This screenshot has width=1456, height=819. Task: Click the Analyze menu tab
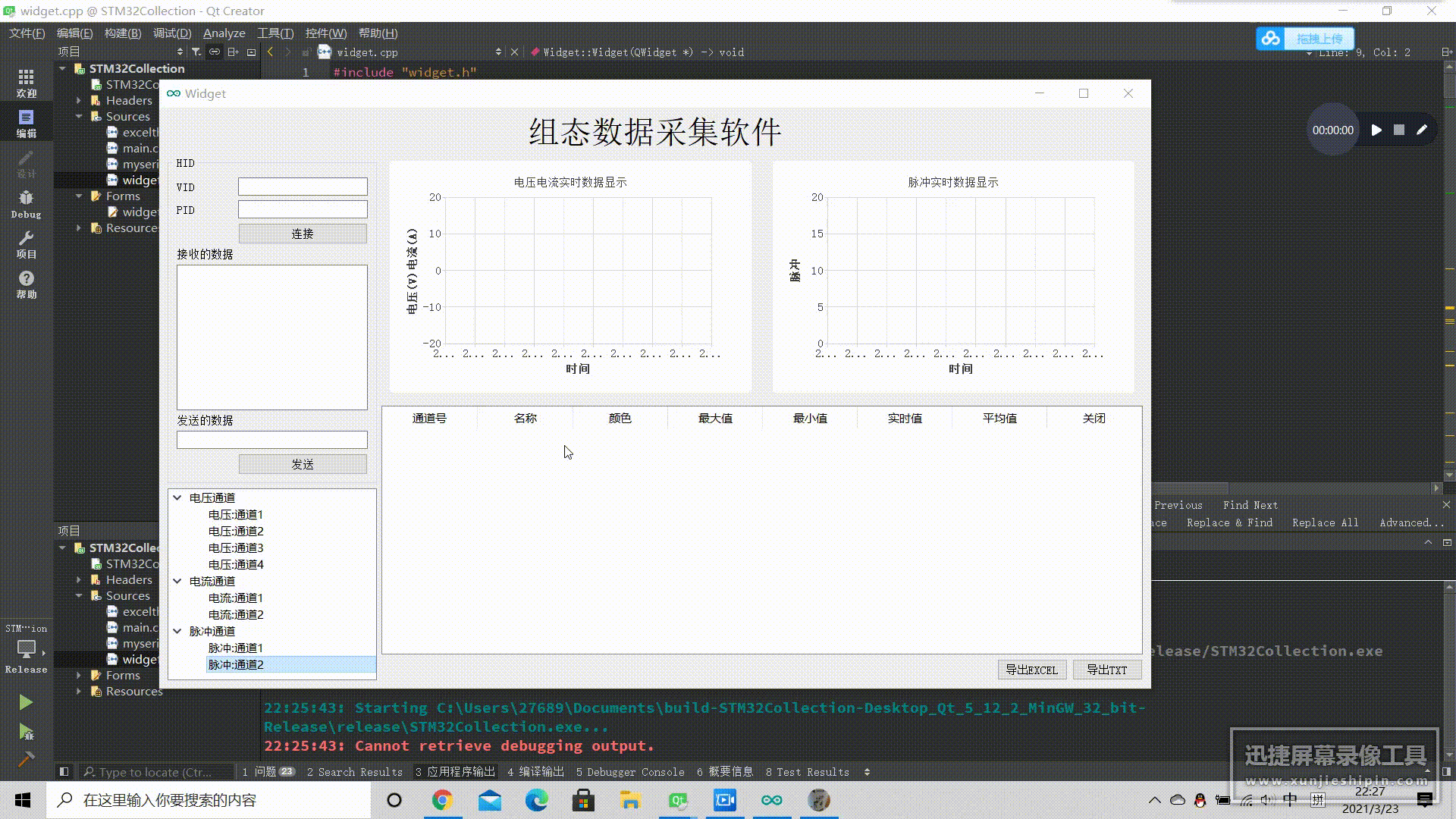[x=224, y=32]
